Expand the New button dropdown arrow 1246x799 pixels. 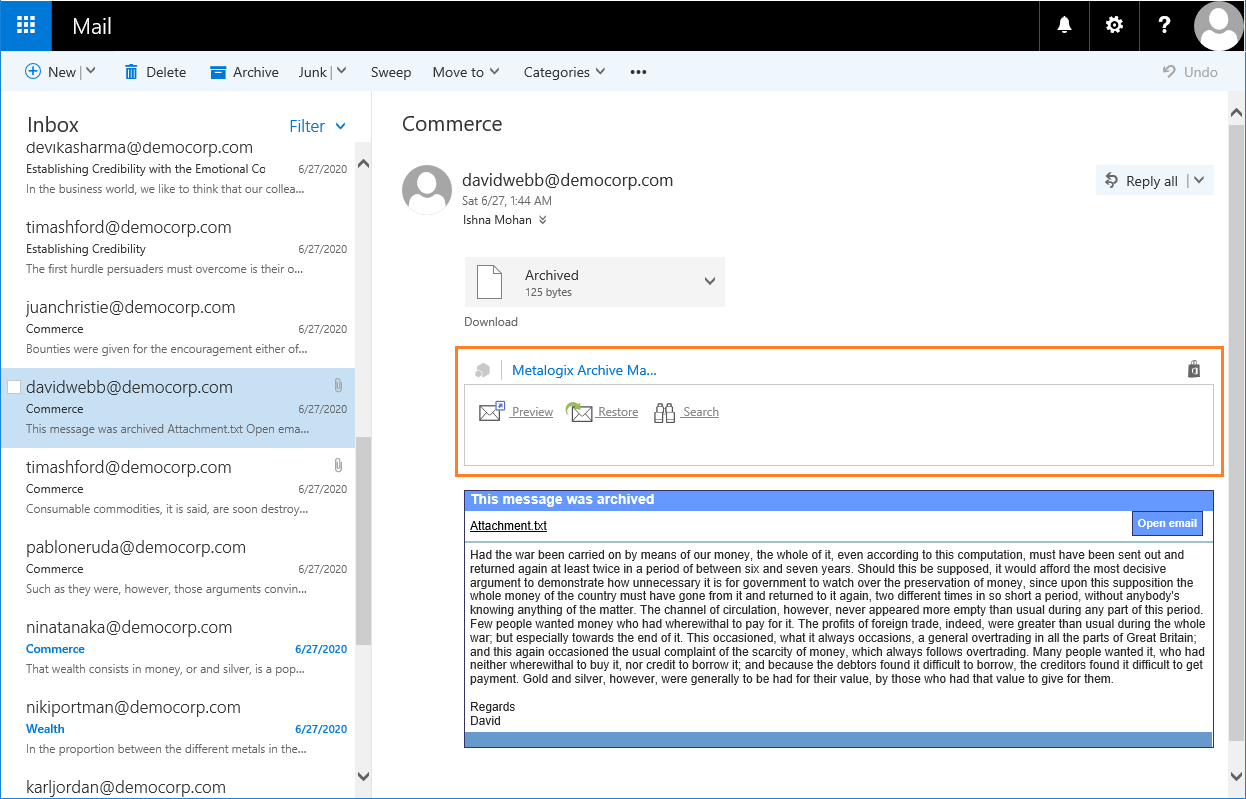point(91,71)
